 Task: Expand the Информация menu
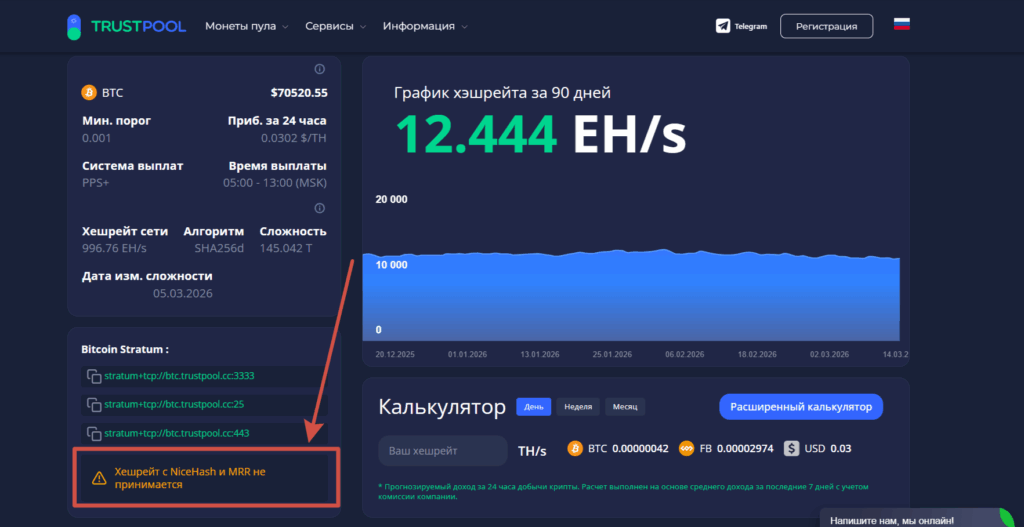pos(424,26)
